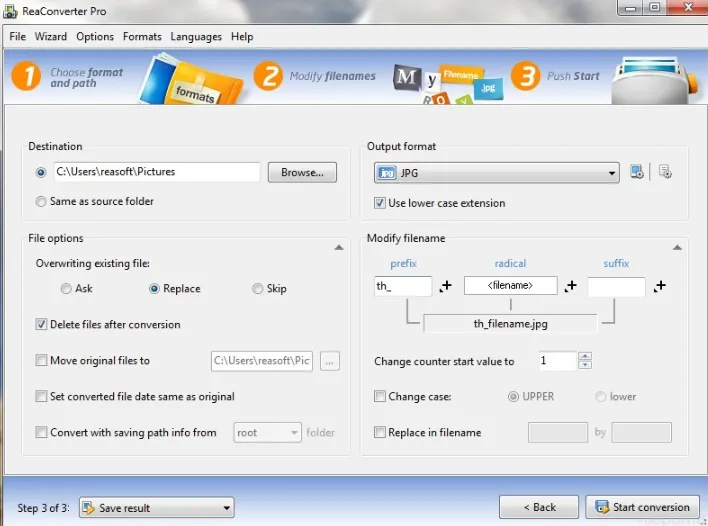Go to step 3 Push Start
Viewport: 708px width, 526px height.
click(555, 76)
